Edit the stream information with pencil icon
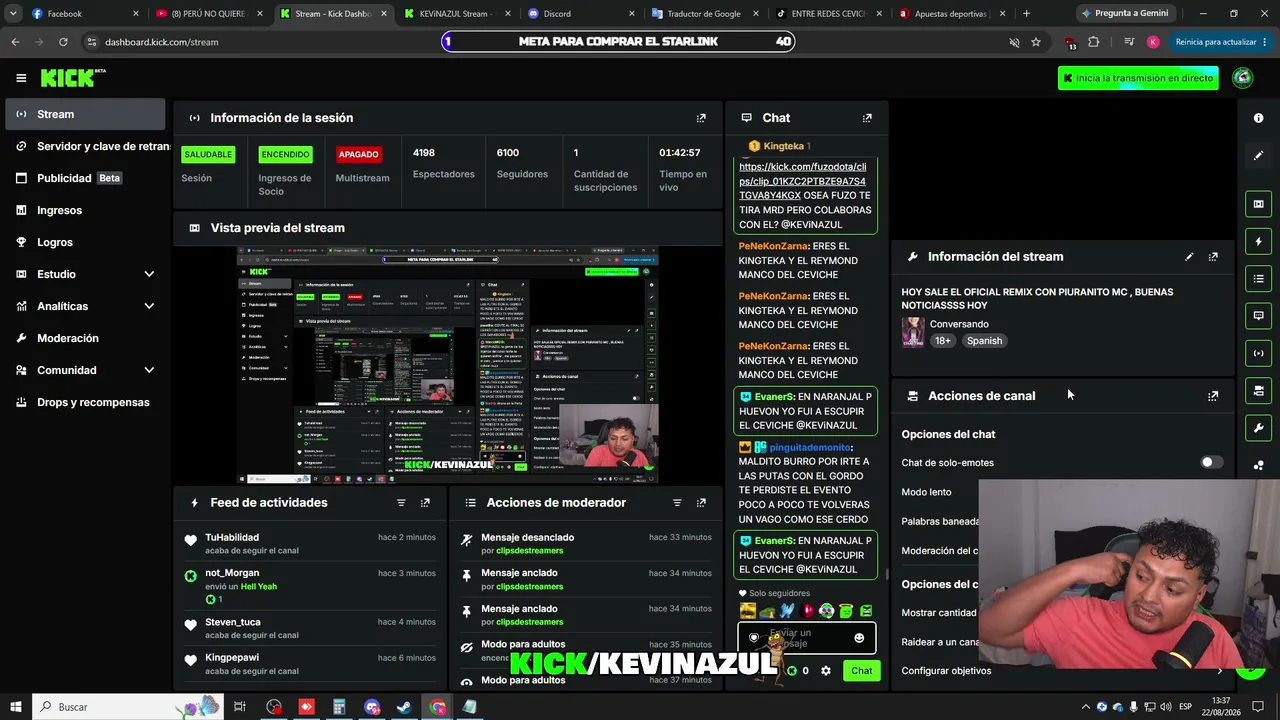Viewport: 1280px width, 720px height. click(1189, 257)
